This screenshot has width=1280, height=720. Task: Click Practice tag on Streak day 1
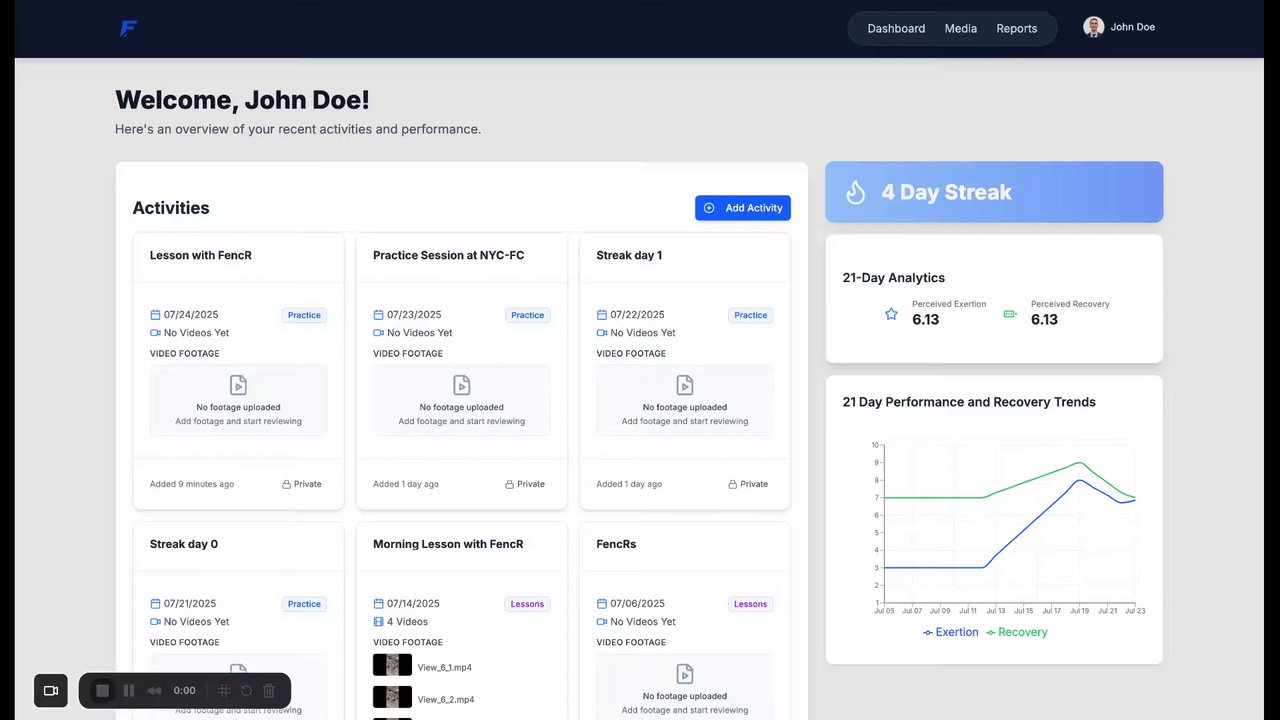coord(750,315)
